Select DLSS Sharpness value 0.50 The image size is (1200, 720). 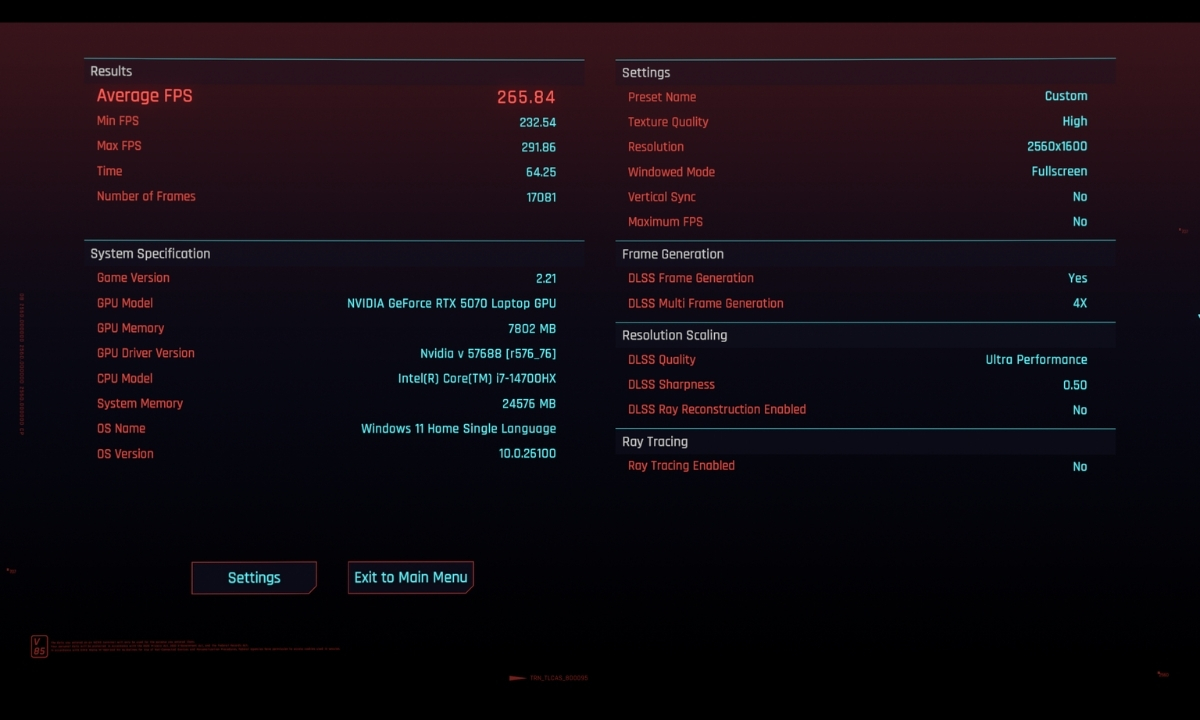click(1075, 385)
